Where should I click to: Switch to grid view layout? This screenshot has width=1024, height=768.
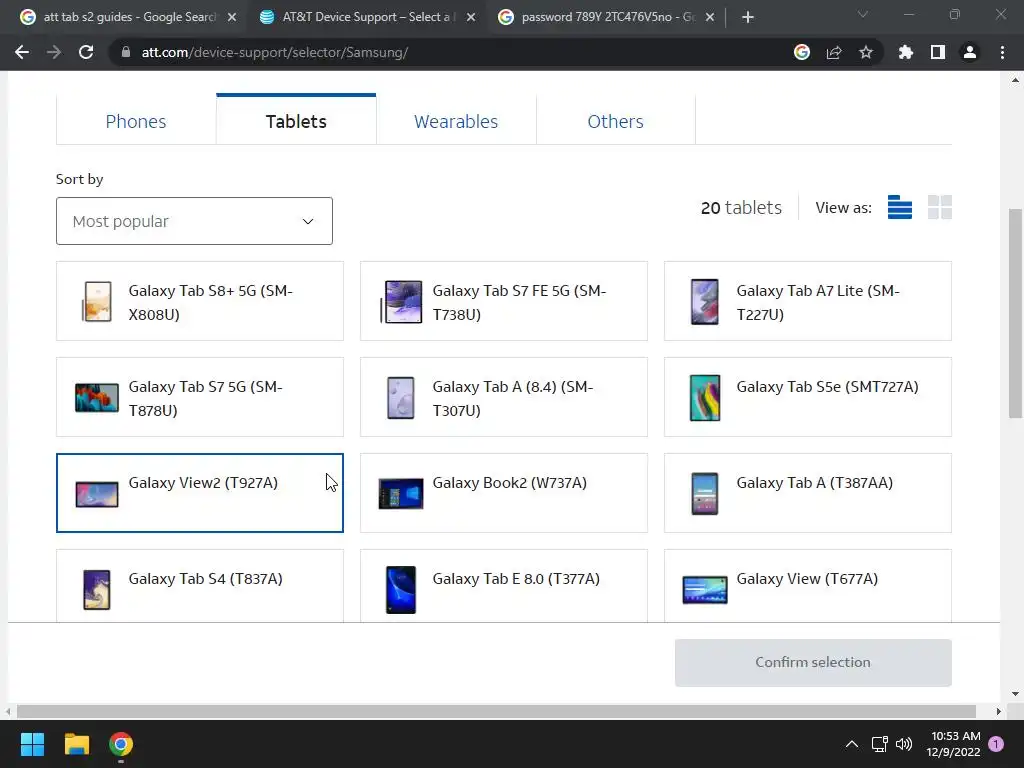pos(940,208)
